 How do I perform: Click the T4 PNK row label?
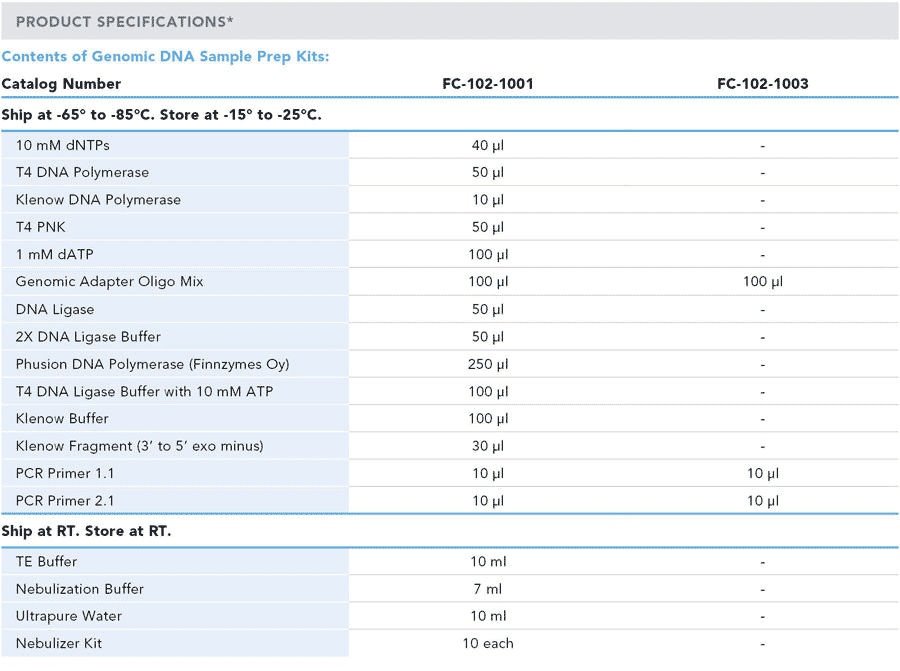point(40,227)
